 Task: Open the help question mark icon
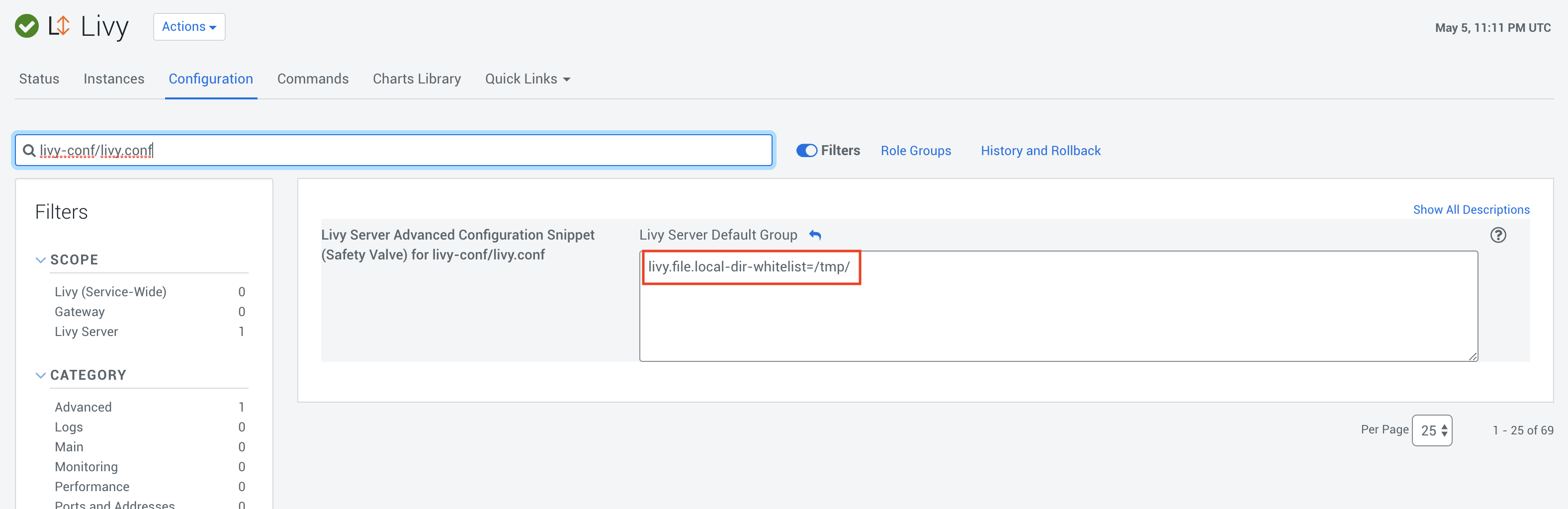[x=1499, y=235]
